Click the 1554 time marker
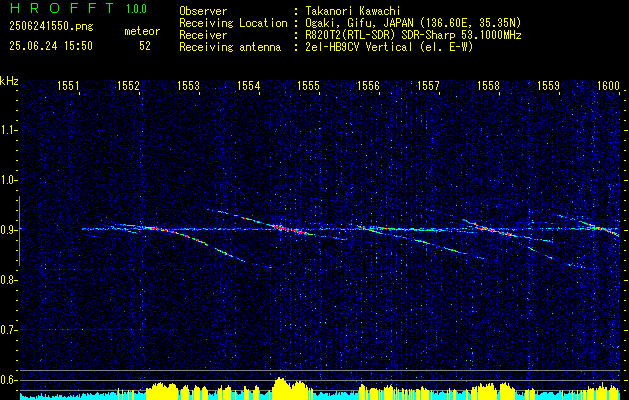This screenshot has height=400, width=629. coord(248,85)
